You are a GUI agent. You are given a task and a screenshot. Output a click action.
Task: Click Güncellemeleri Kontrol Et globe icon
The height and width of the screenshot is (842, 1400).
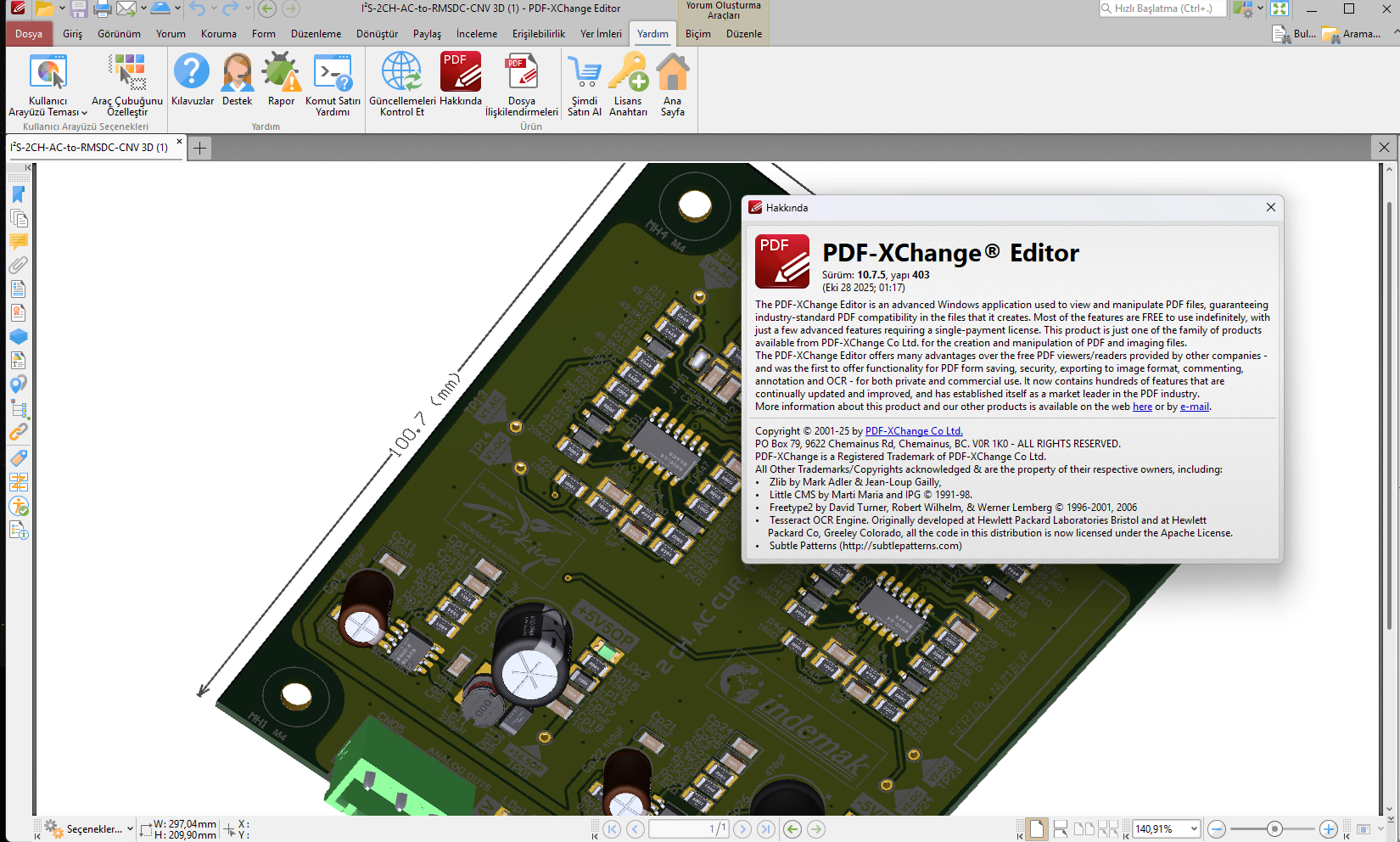401,72
